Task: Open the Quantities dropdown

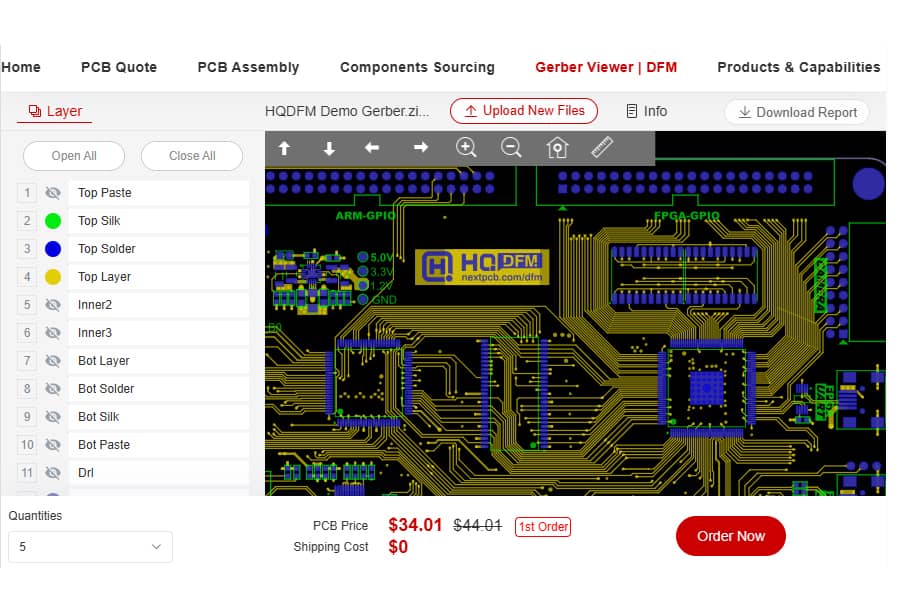Action: (90, 547)
